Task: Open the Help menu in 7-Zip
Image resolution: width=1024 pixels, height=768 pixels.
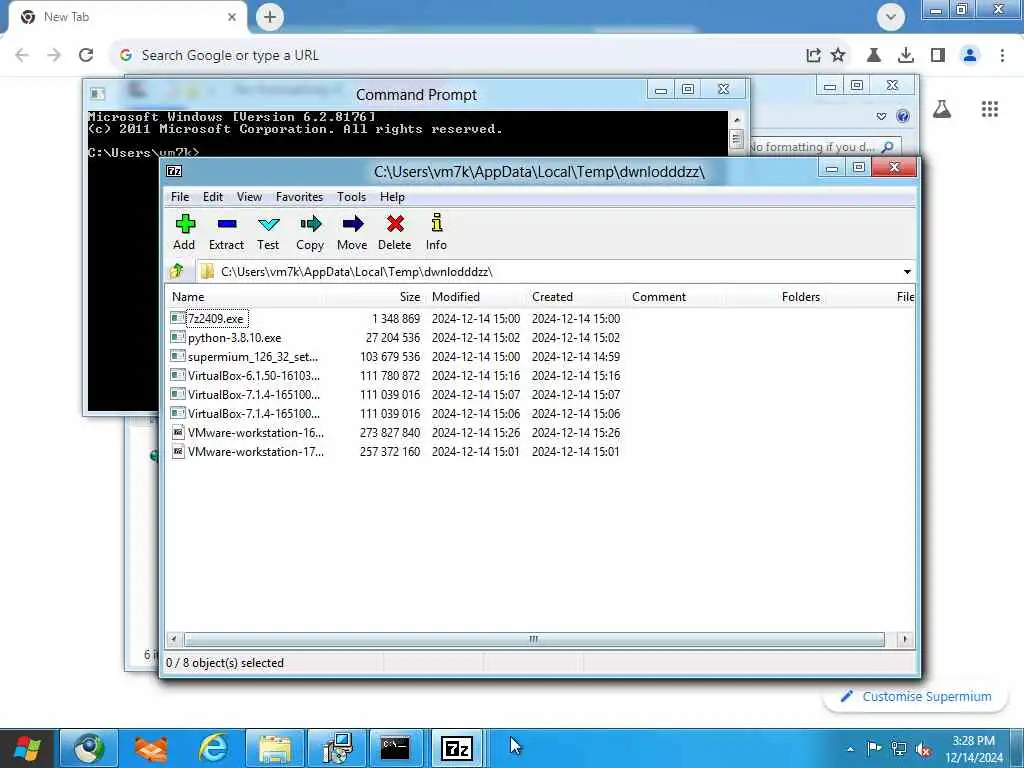Action: click(x=392, y=197)
